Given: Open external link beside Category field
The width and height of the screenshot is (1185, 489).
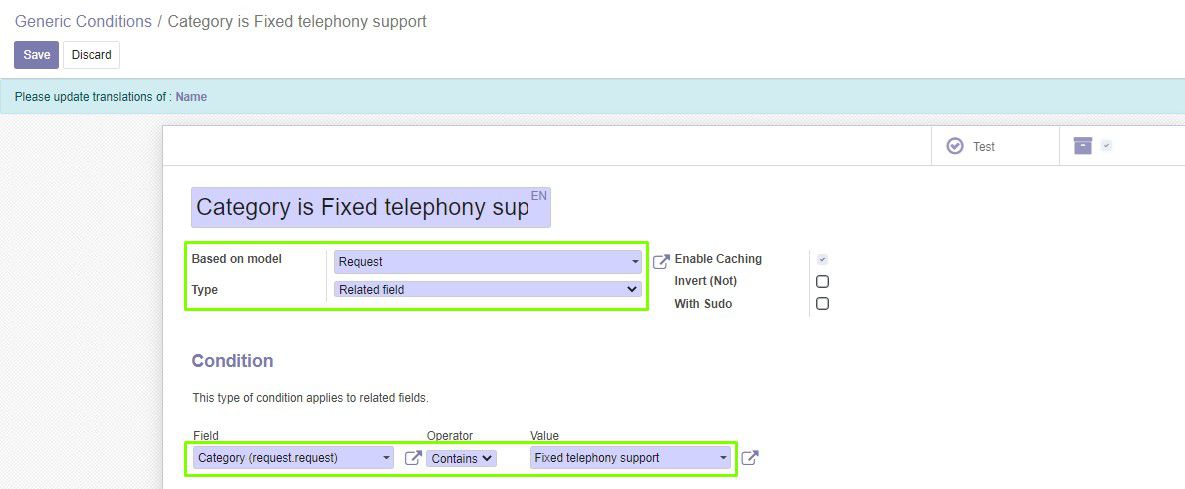Looking at the screenshot, I should (x=413, y=458).
